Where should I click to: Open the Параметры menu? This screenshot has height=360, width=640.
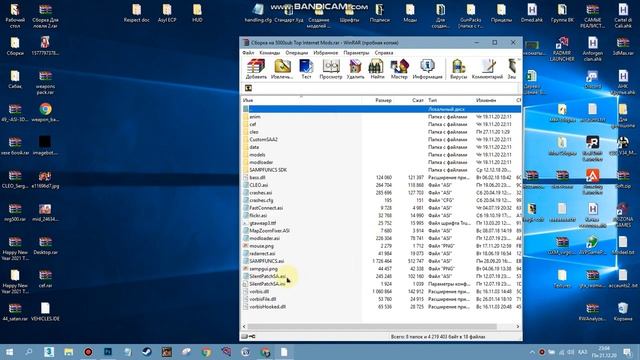356,53
